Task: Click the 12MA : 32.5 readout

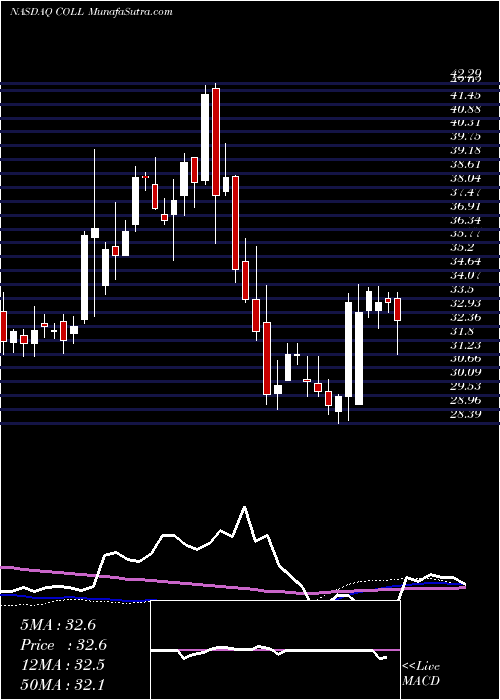Action: [x=62, y=665]
